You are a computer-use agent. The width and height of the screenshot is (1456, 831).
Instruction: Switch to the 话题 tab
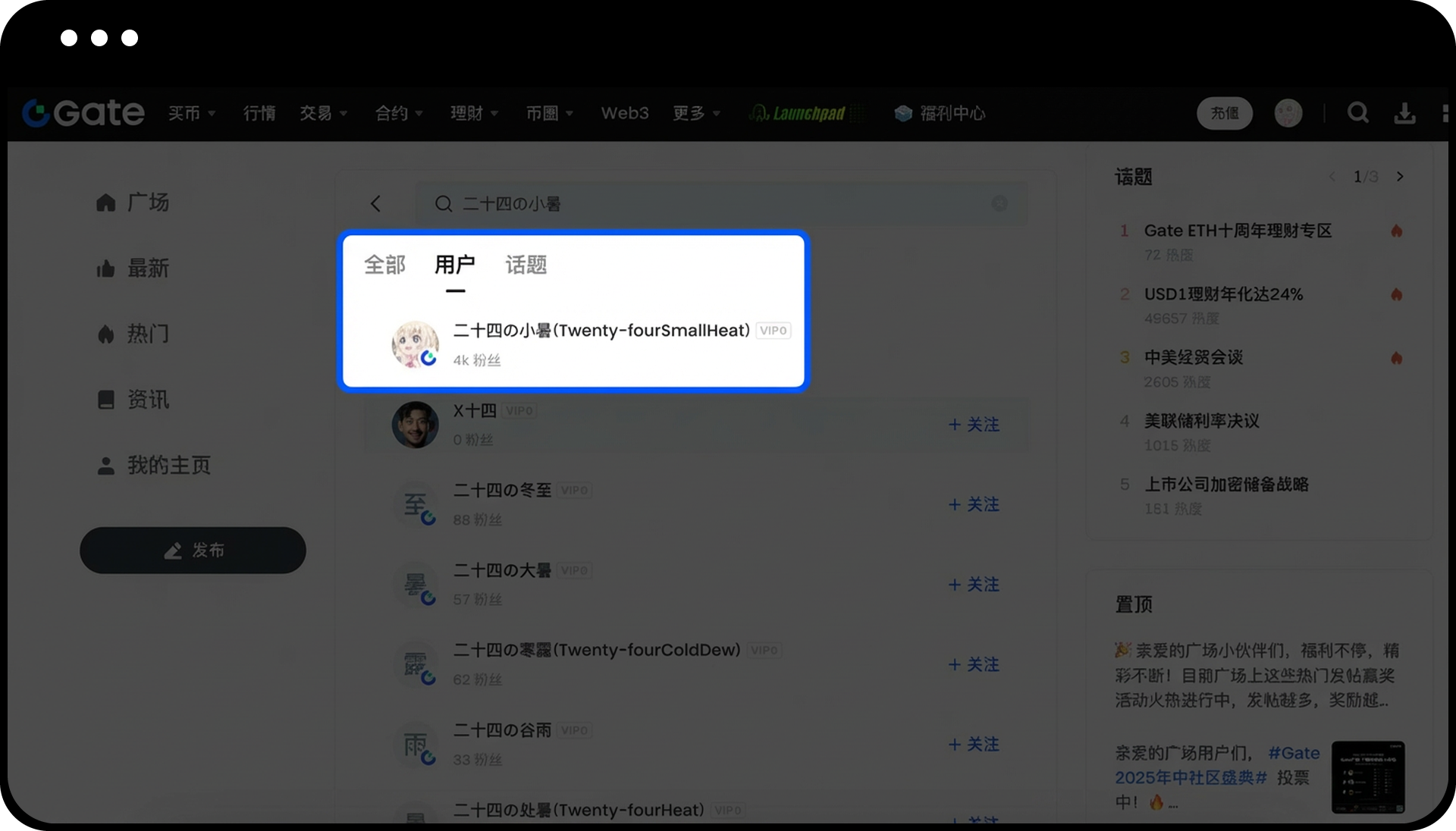tap(526, 265)
